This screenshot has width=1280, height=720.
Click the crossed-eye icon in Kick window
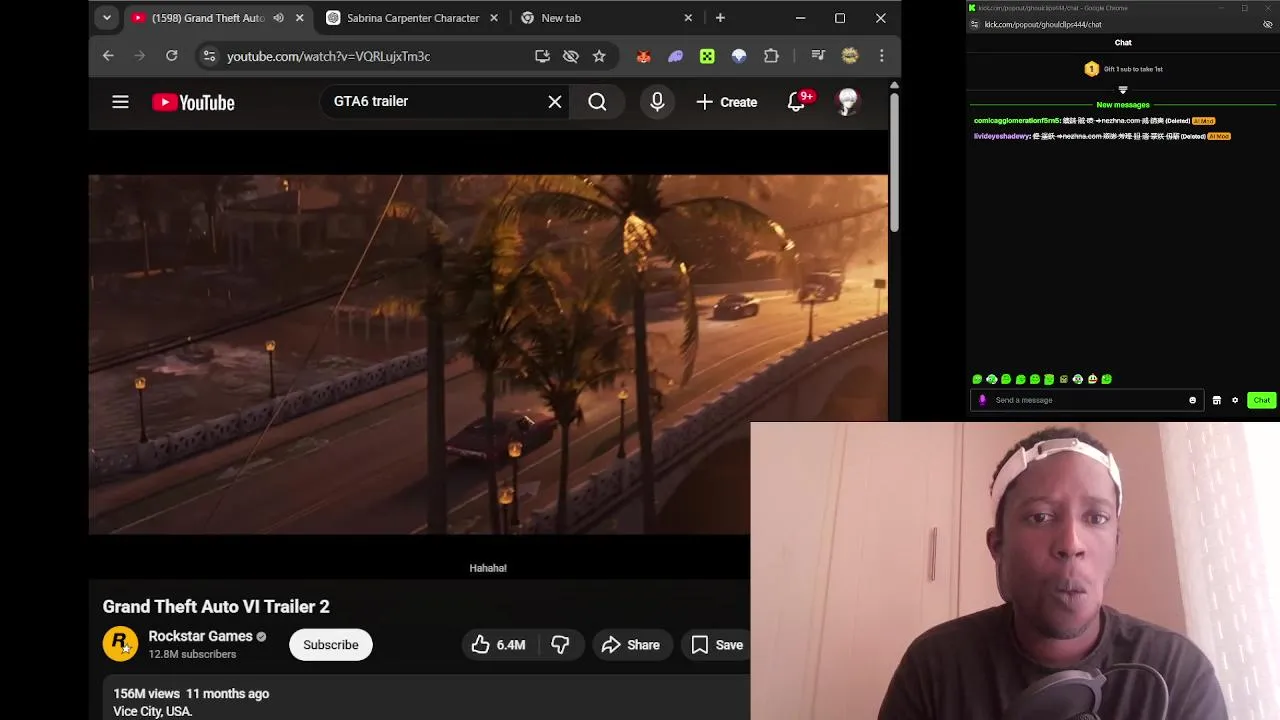click(1268, 25)
